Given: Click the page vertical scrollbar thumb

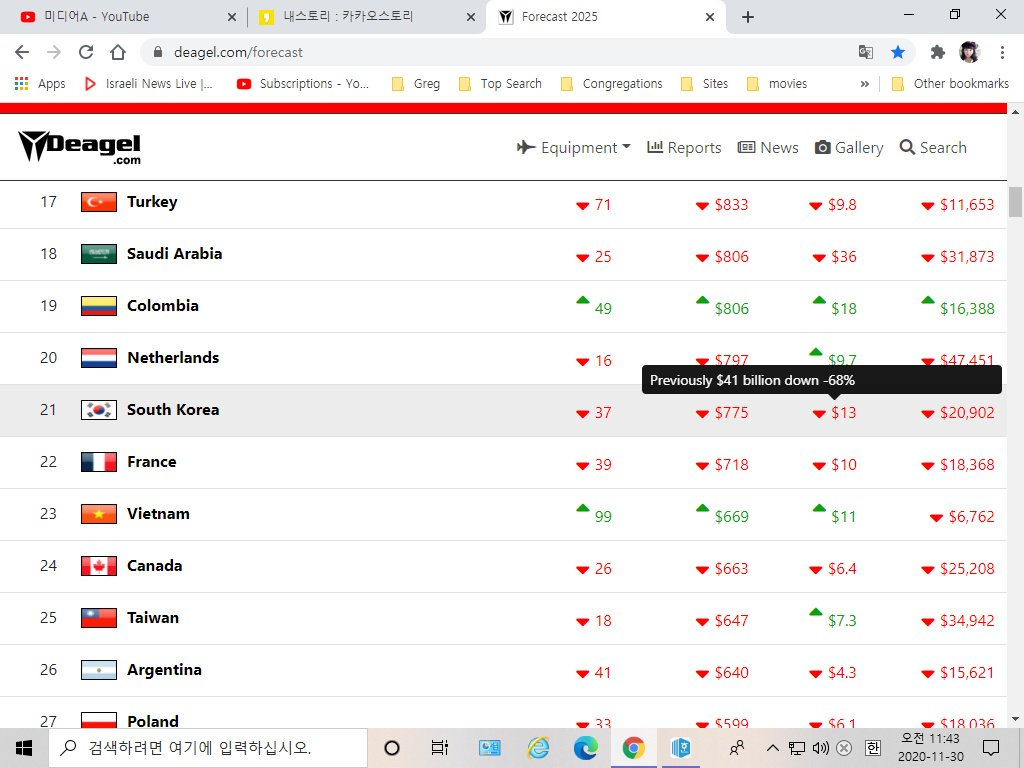Looking at the screenshot, I should 1015,201.
